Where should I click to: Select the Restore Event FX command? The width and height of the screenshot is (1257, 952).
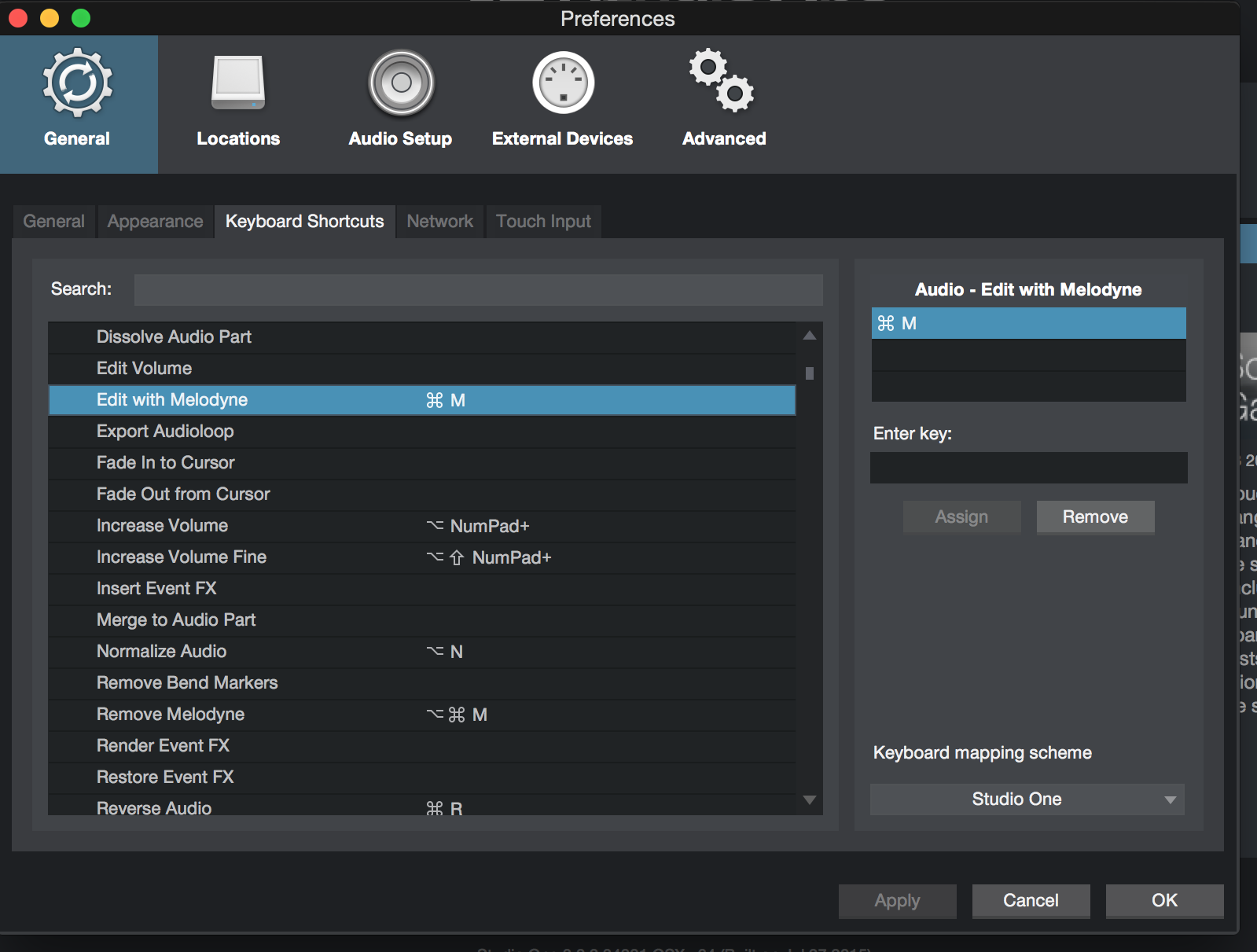click(422, 777)
